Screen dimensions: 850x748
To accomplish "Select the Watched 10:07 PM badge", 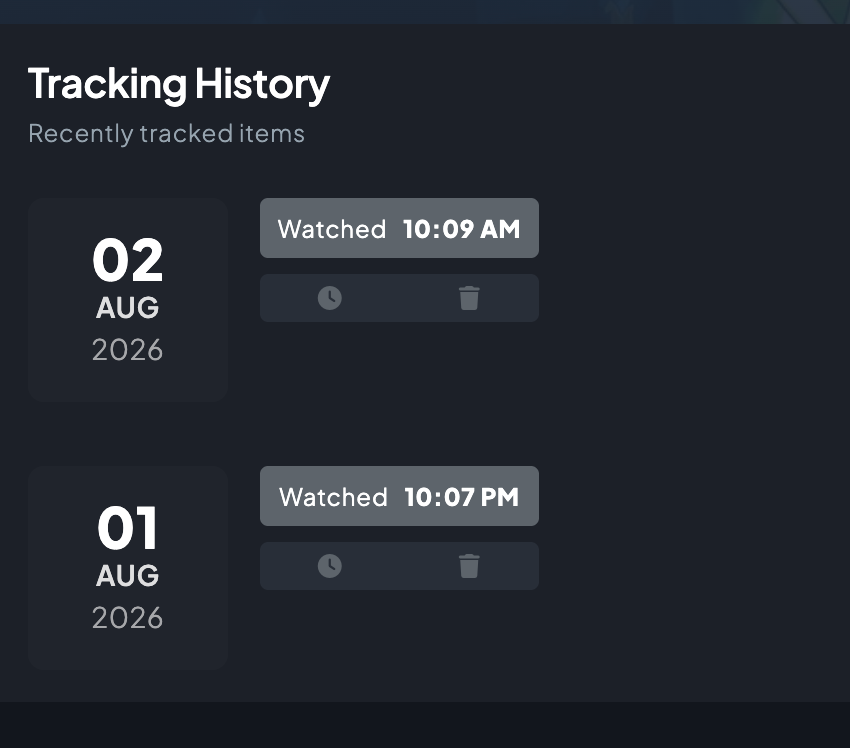I will pos(400,496).
